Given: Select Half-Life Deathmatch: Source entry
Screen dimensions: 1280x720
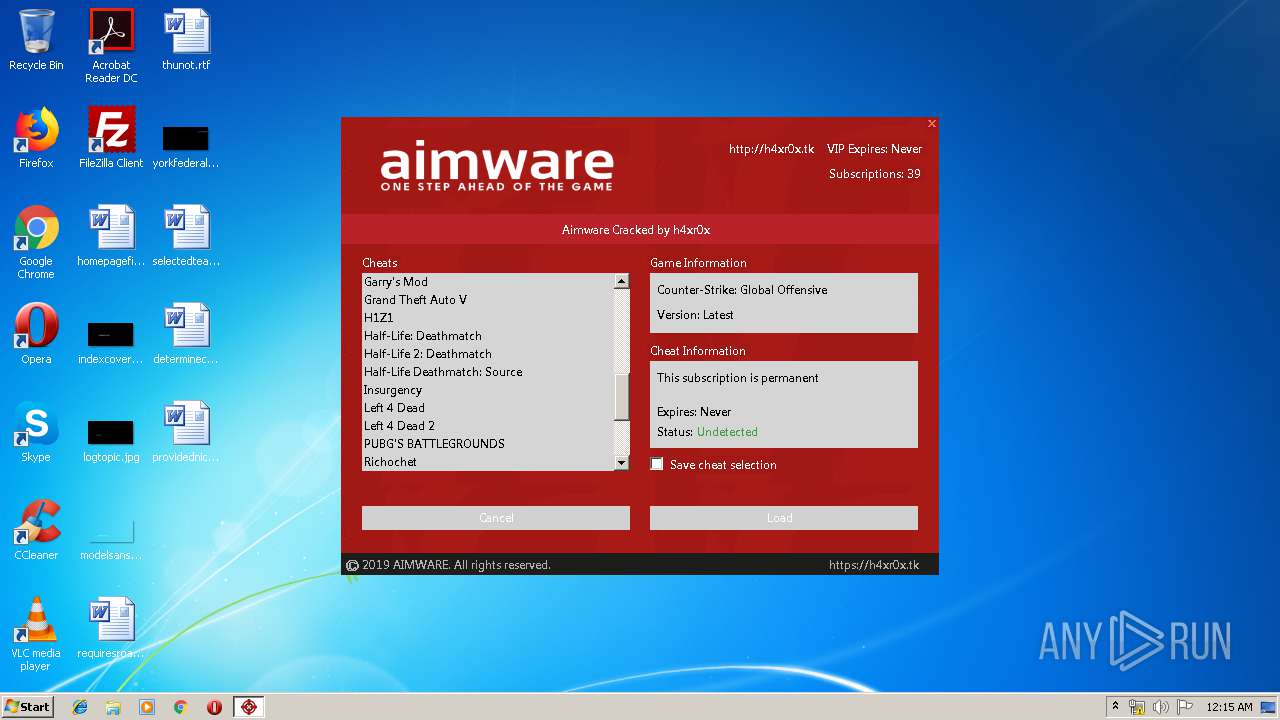Looking at the screenshot, I should pos(487,372).
